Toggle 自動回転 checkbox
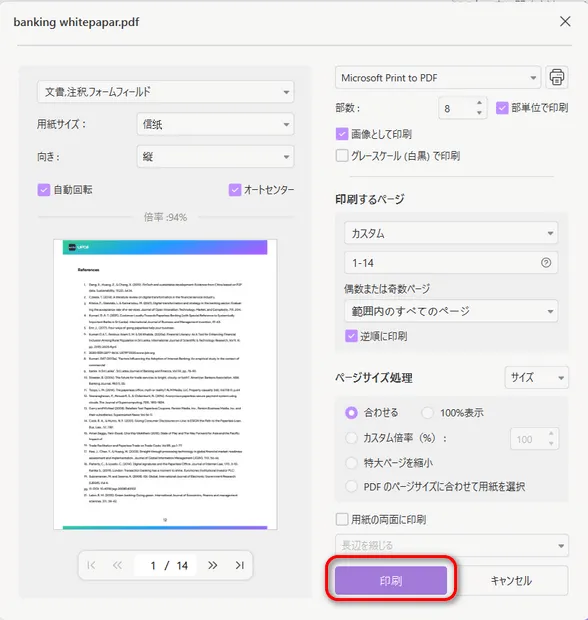The height and width of the screenshot is (620, 588). pos(43,190)
